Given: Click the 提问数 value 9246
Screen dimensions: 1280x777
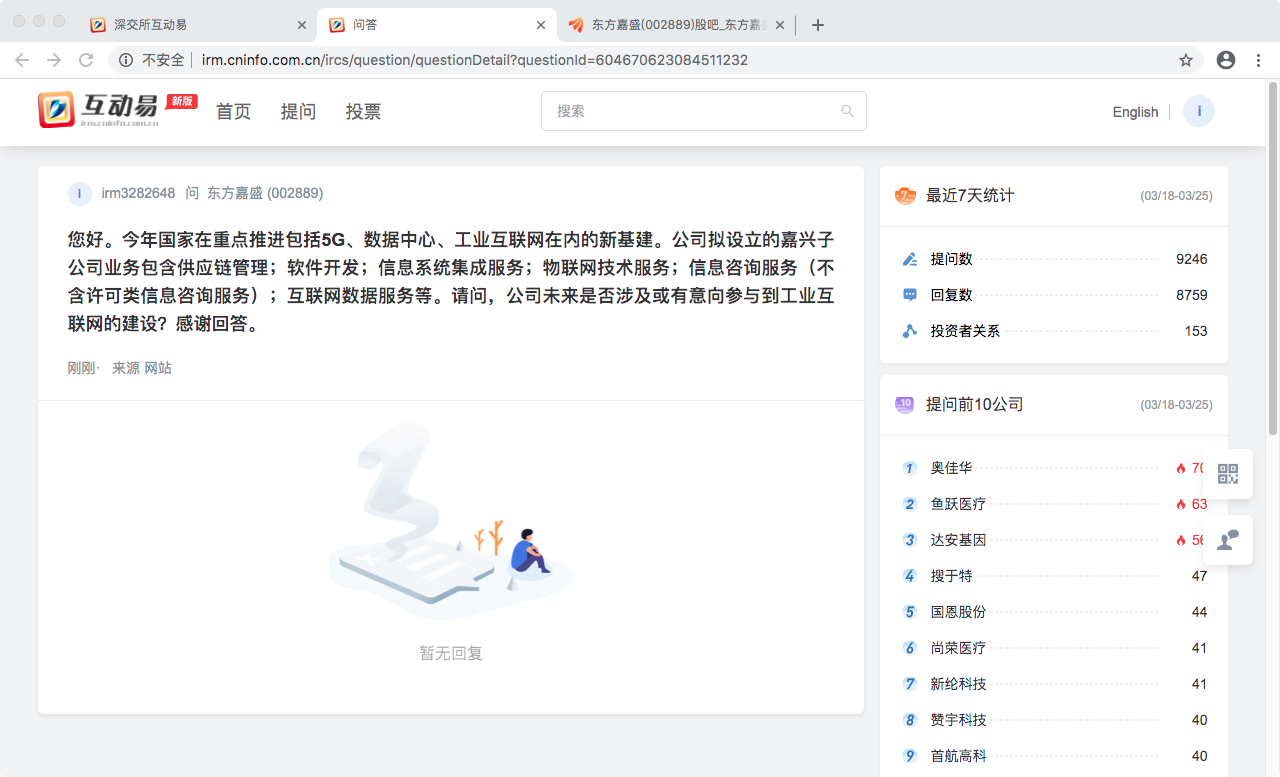Looking at the screenshot, I should pyautogui.click(x=1192, y=259).
